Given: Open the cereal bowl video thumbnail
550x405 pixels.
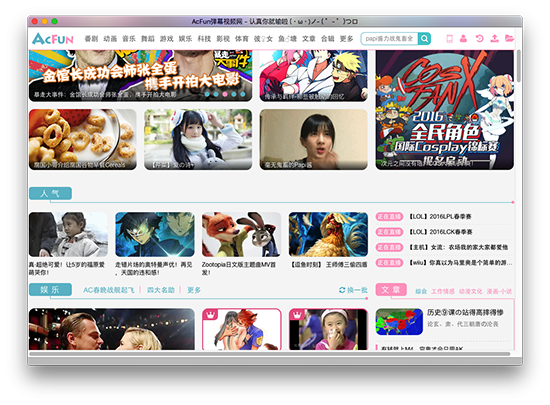Looking at the screenshot, I should pos(83,139).
